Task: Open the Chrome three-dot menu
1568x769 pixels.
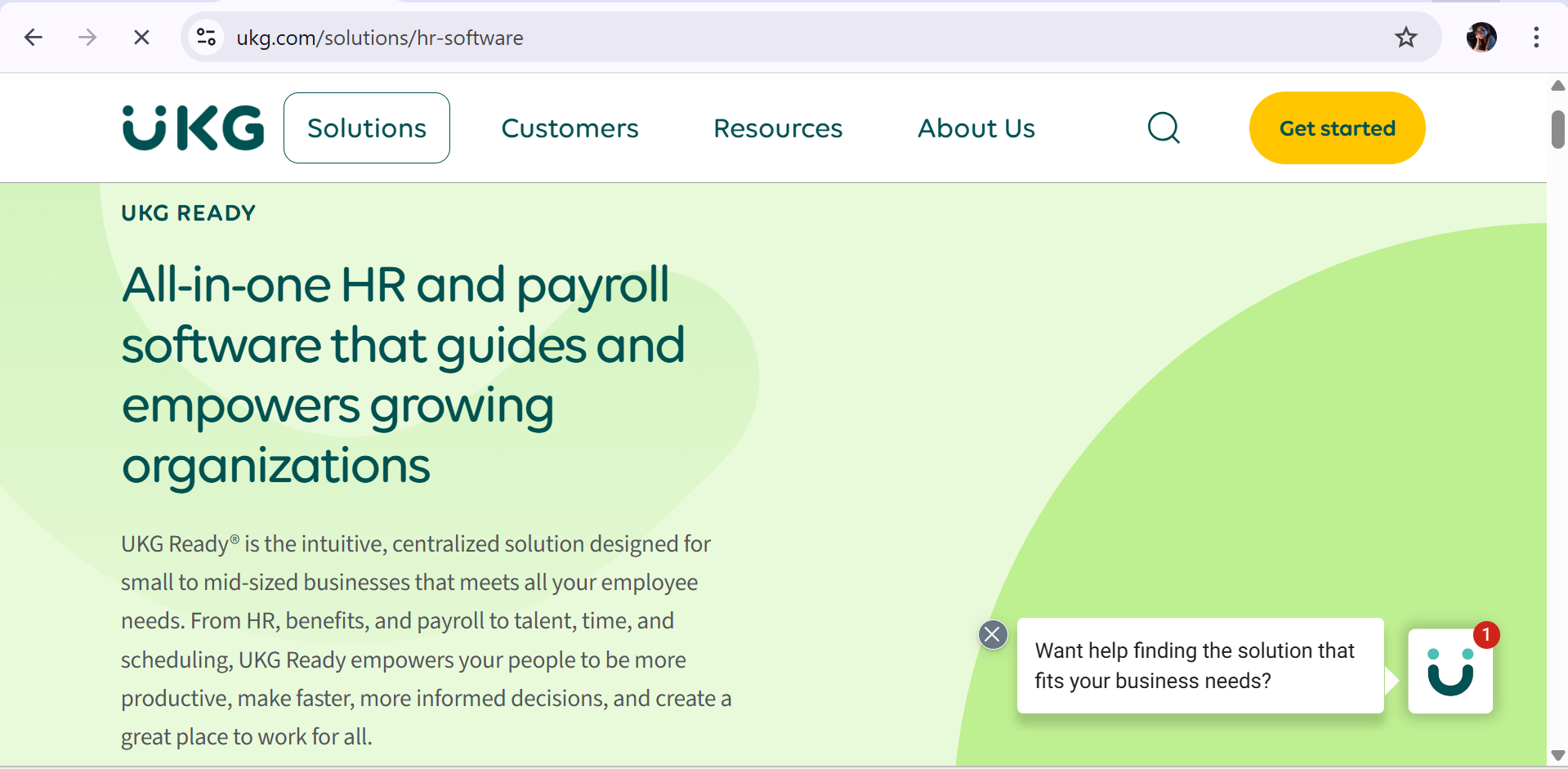Action: (1536, 38)
